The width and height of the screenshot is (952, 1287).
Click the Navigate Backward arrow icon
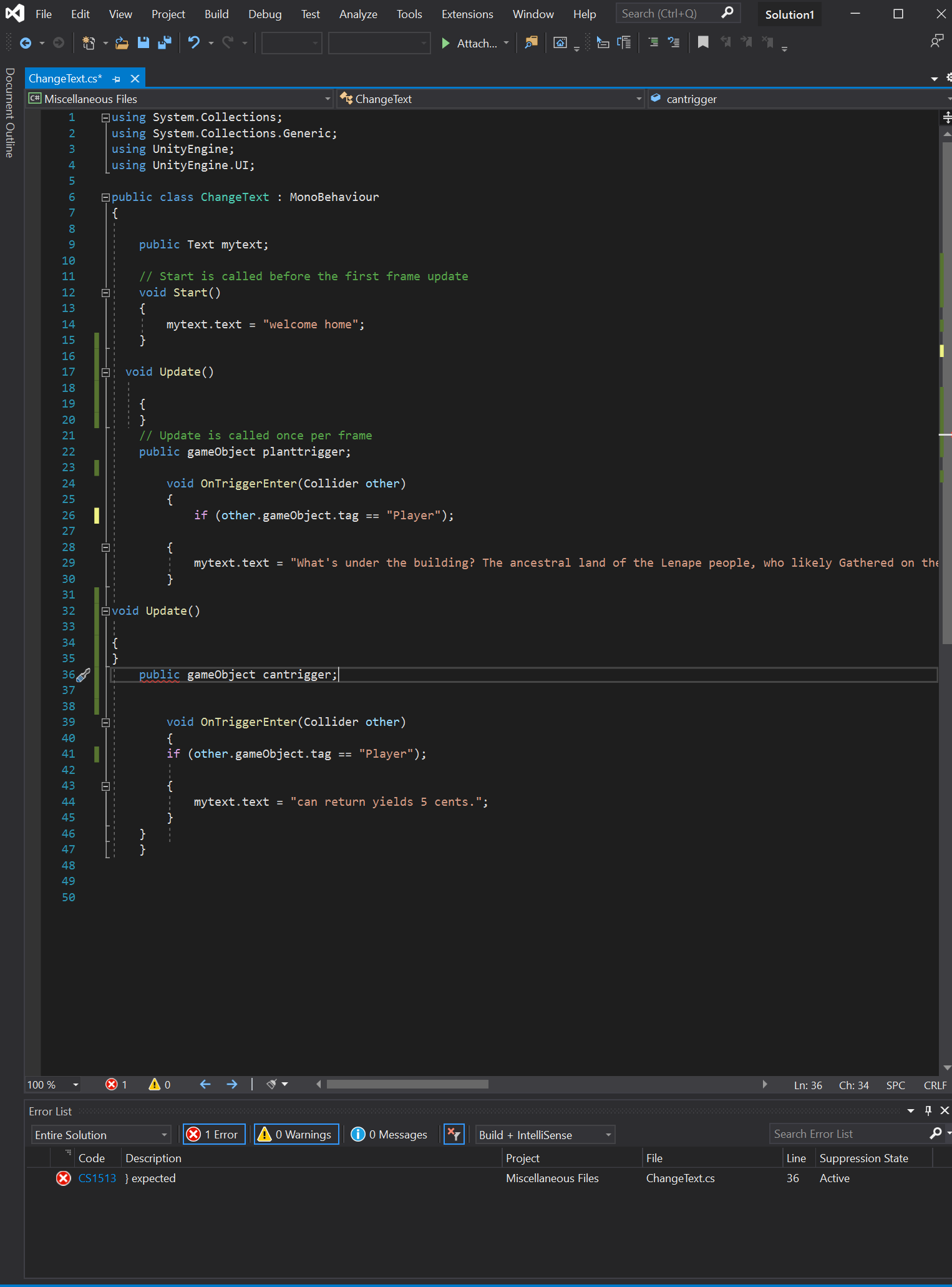26,43
